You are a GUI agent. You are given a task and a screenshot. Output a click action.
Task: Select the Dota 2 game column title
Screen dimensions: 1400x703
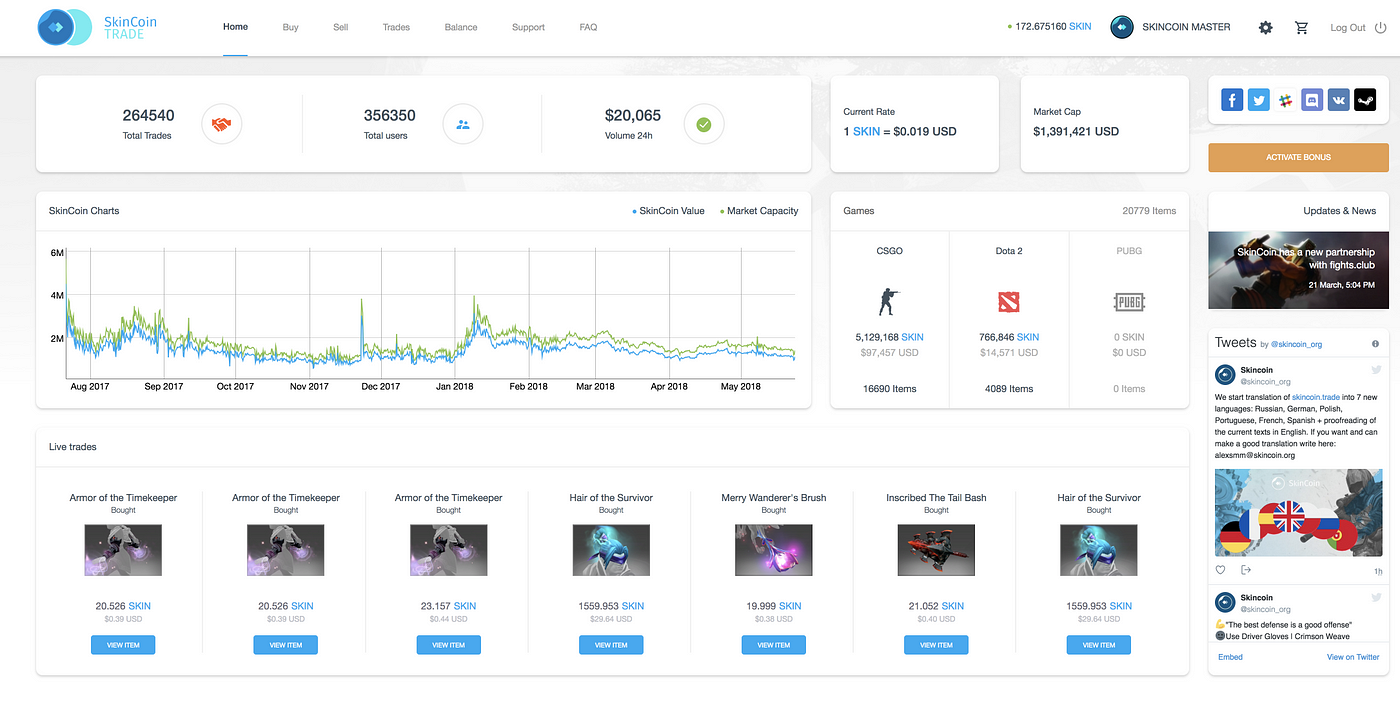point(1009,251)
